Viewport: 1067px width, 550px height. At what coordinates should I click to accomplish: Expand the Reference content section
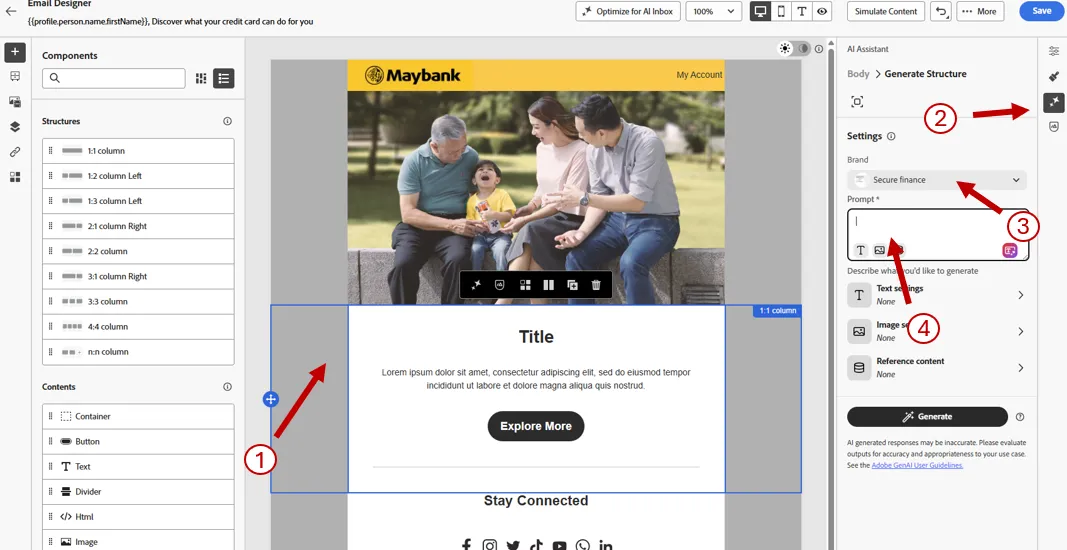tap(938, 368)
